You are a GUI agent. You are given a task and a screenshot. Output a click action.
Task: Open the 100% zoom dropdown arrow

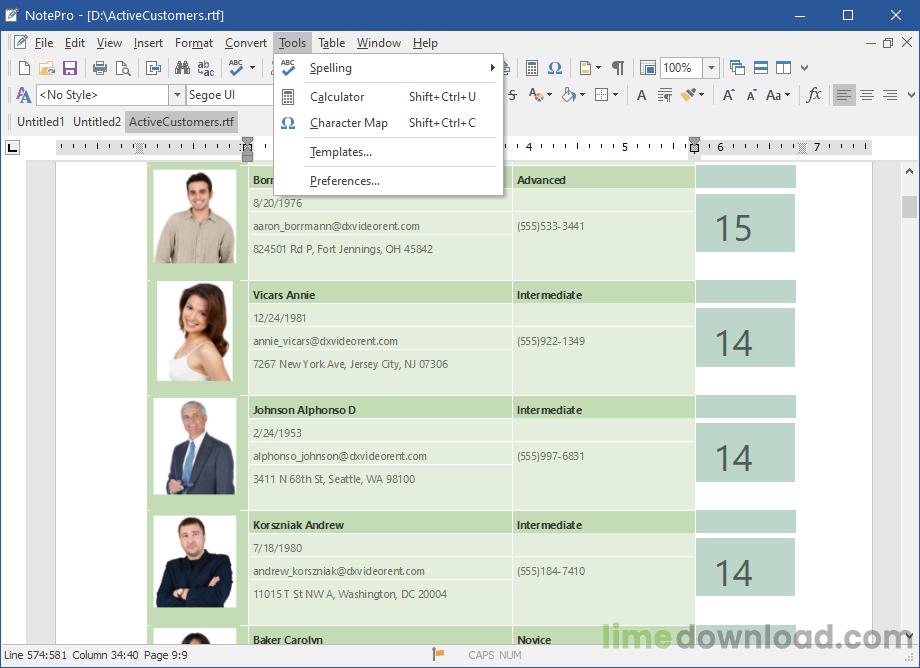[x=711, y=68]
